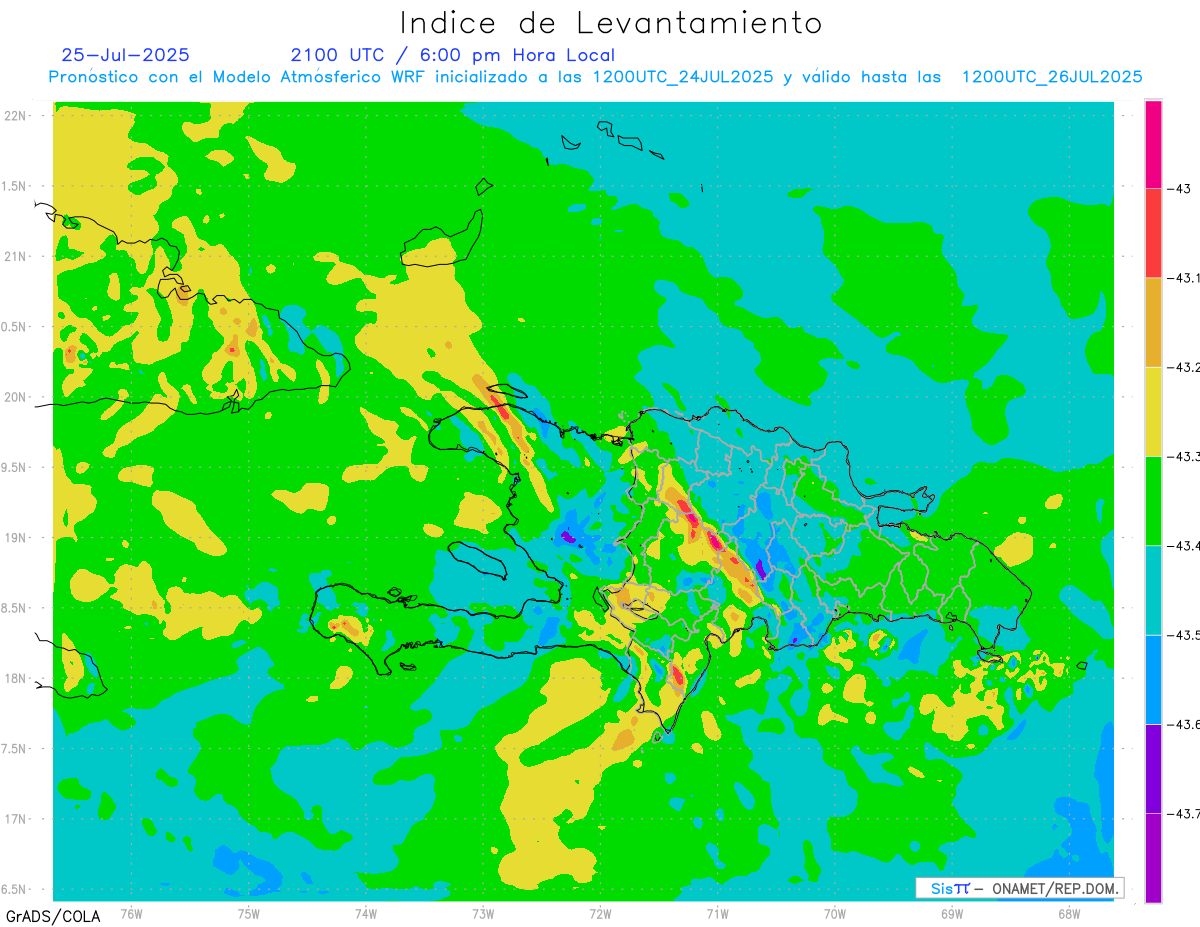Image resolution: width=1200 pixels, height=927 pixels.
Task: Click the legend value "-43.4"
Action: click(x=1184, y=545)
